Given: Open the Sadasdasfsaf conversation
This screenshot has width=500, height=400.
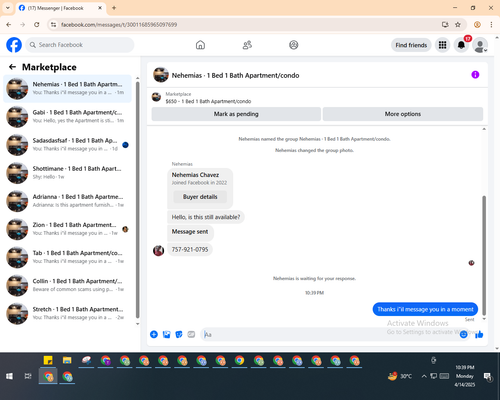Looking at the screenshot, I should coord(67,145).
